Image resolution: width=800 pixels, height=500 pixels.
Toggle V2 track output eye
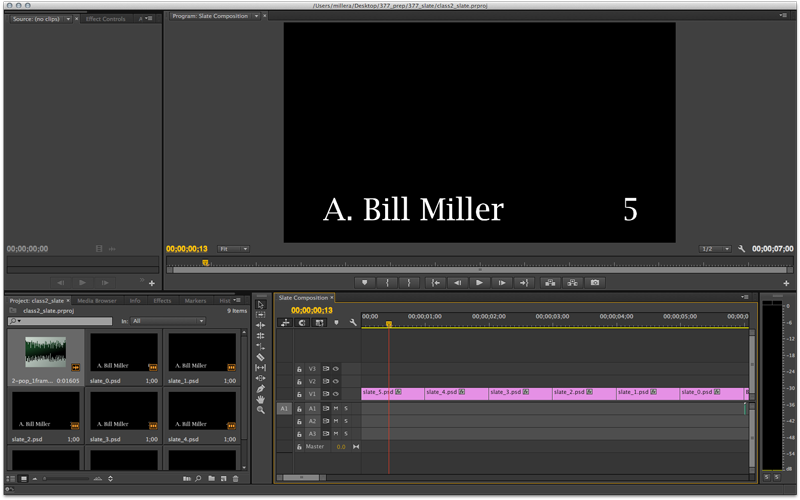click(x=336, y=381)
